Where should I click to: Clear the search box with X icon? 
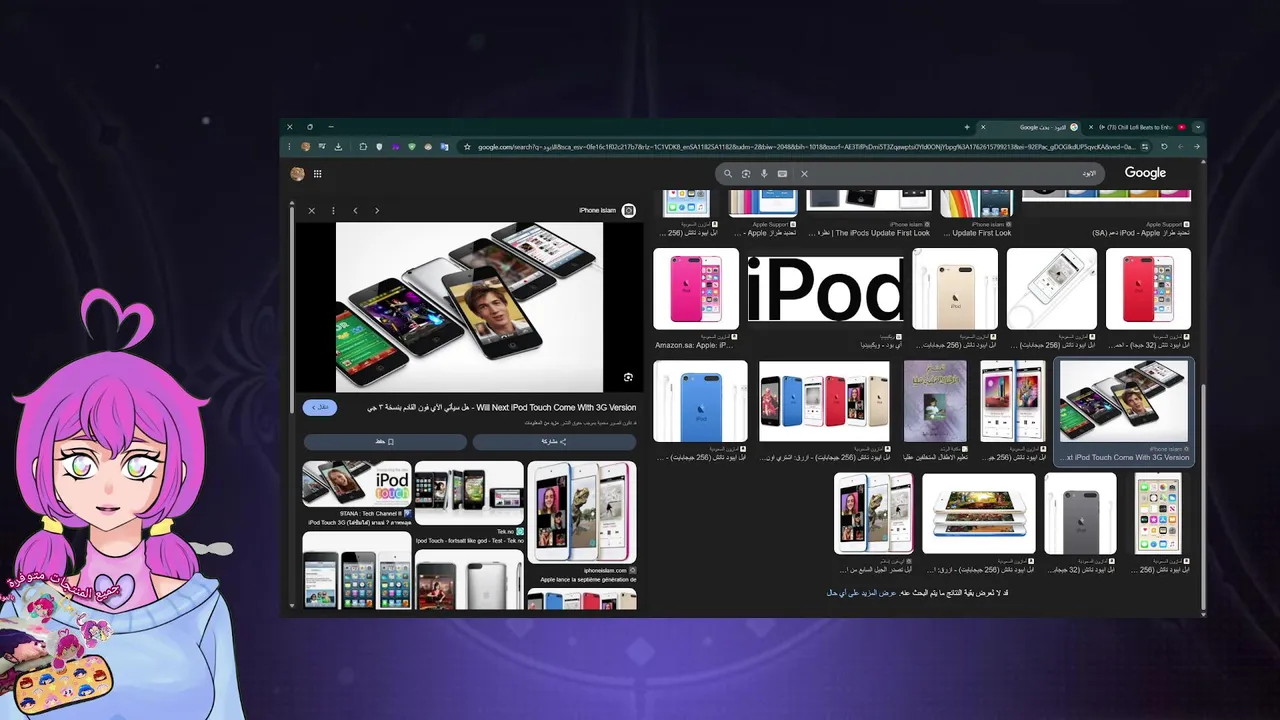point(804,173)
